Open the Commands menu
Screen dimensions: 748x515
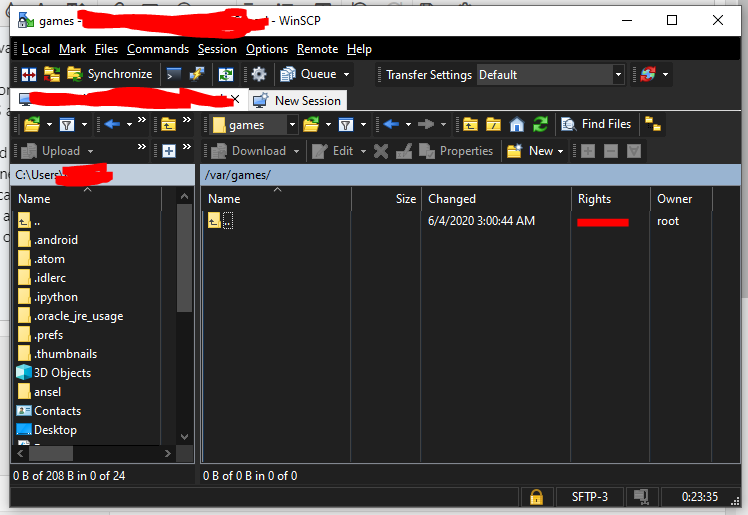click(158, 49)
